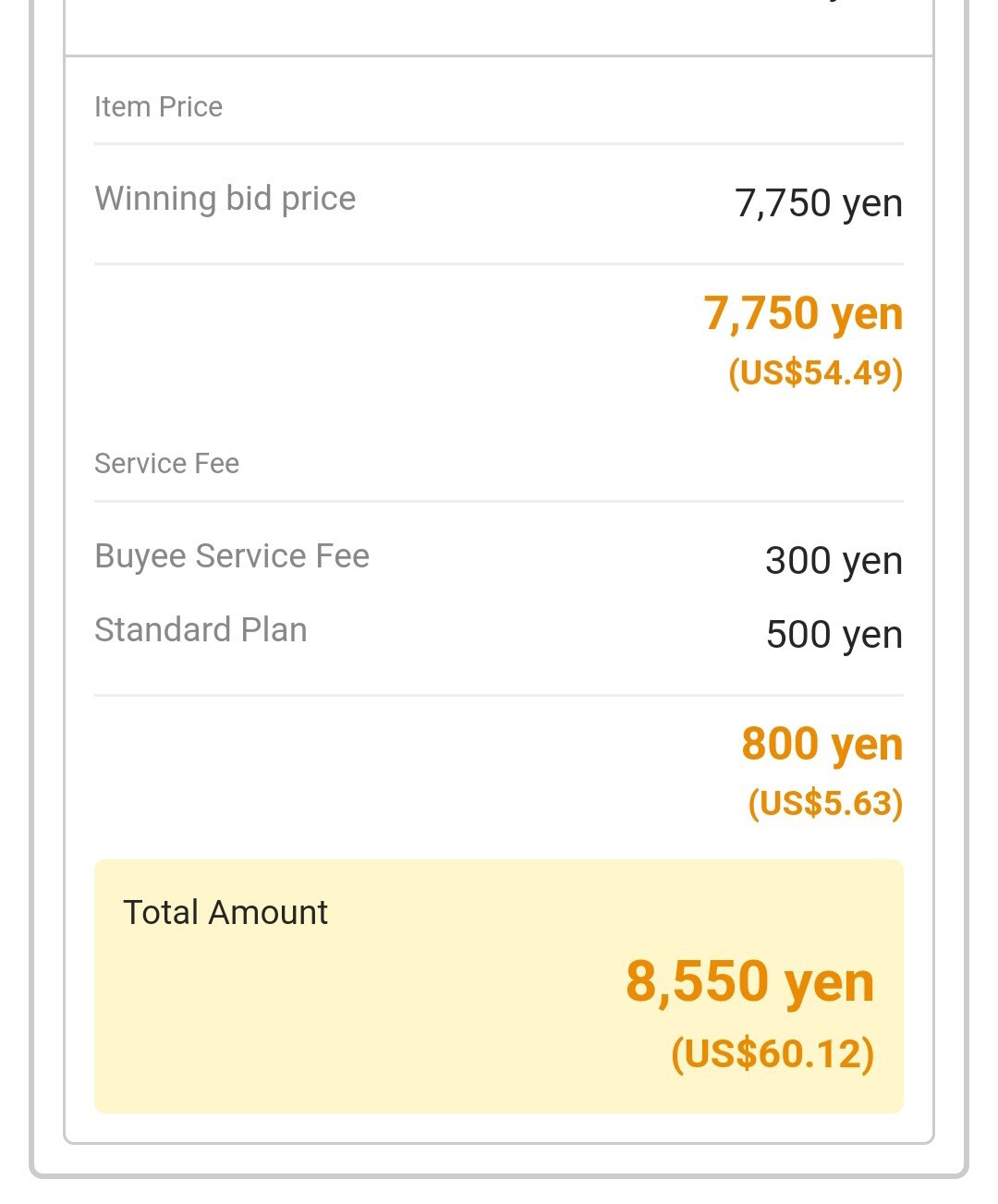Click the Total Amount label
The image size is (998, 1204).
225,913
